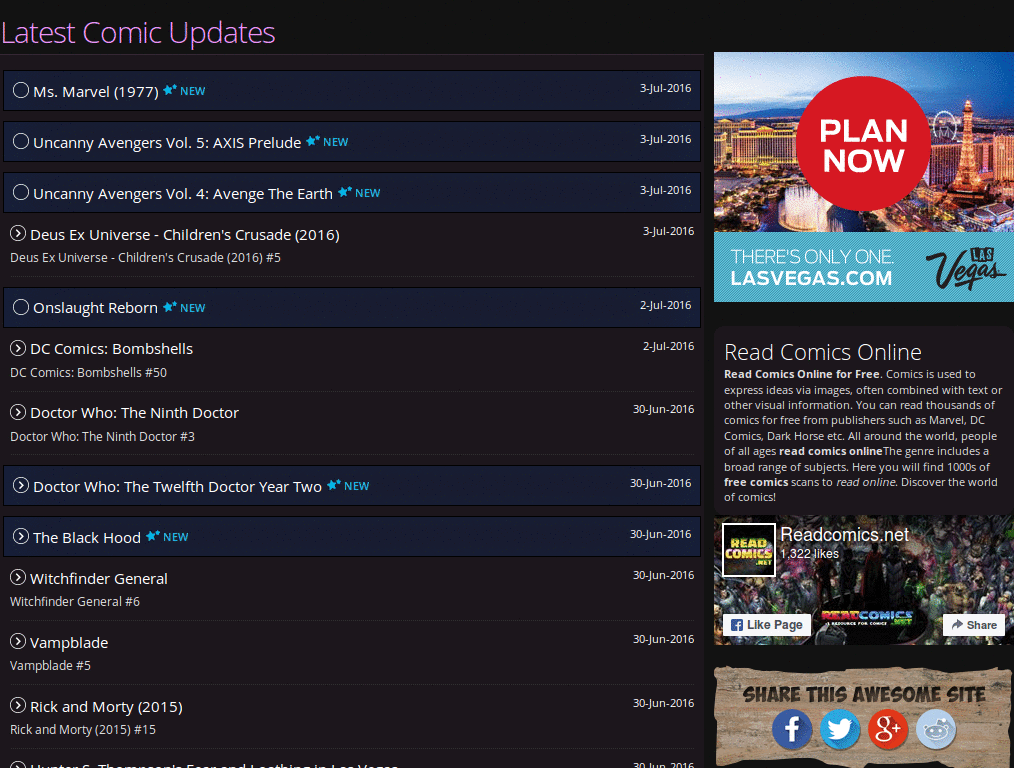
Task: Click the PLAN NOW Las Vegas ad
Action: (x=863, y=144)
